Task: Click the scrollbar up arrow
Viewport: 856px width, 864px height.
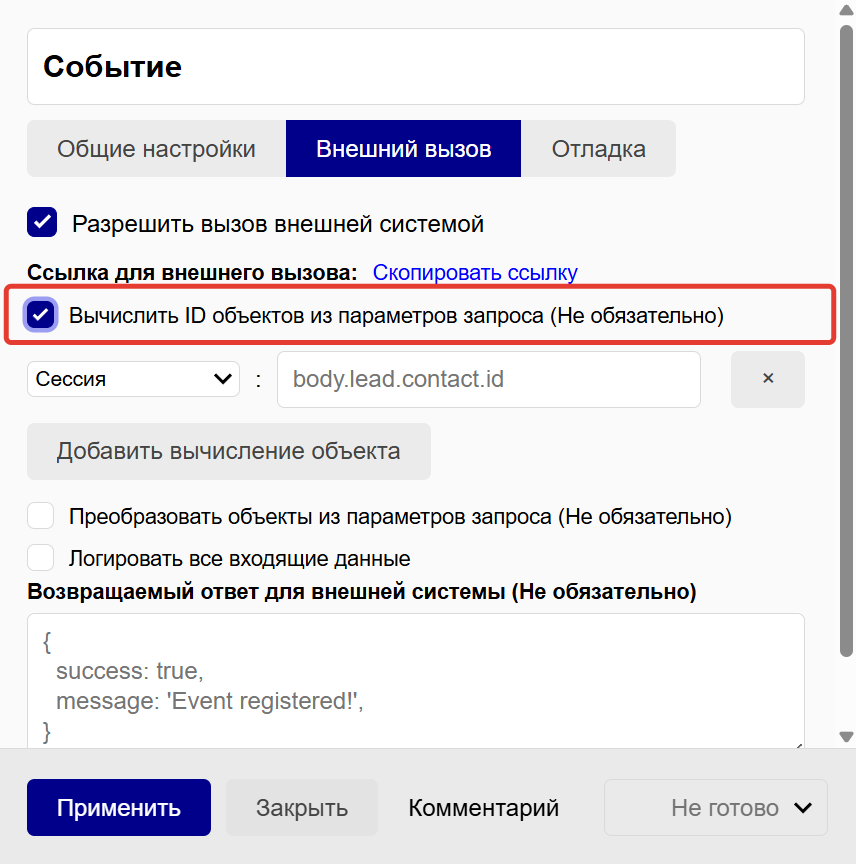Action: click(846, 10)
